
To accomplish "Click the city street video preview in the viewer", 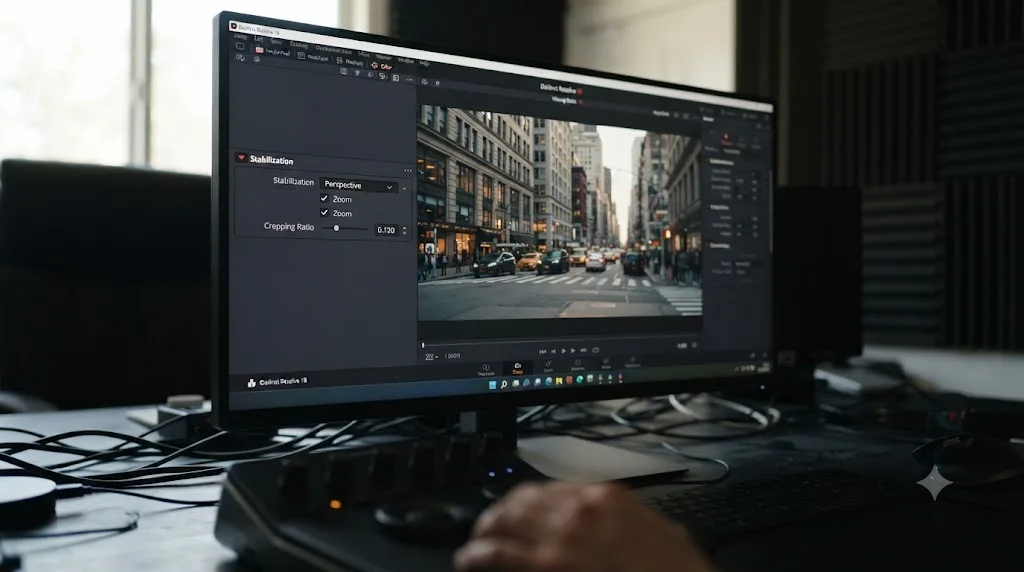I will 560,212.
